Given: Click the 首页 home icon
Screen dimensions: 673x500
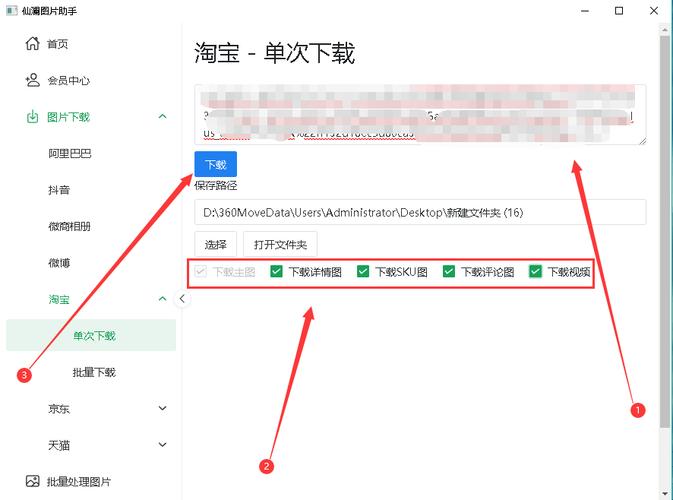Looking at the screenshot, I should 33,44.
